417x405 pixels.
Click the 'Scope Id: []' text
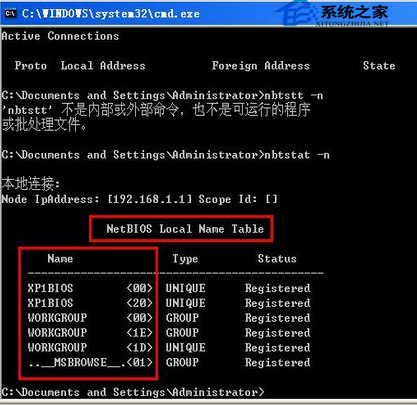[x=238, y=199]
